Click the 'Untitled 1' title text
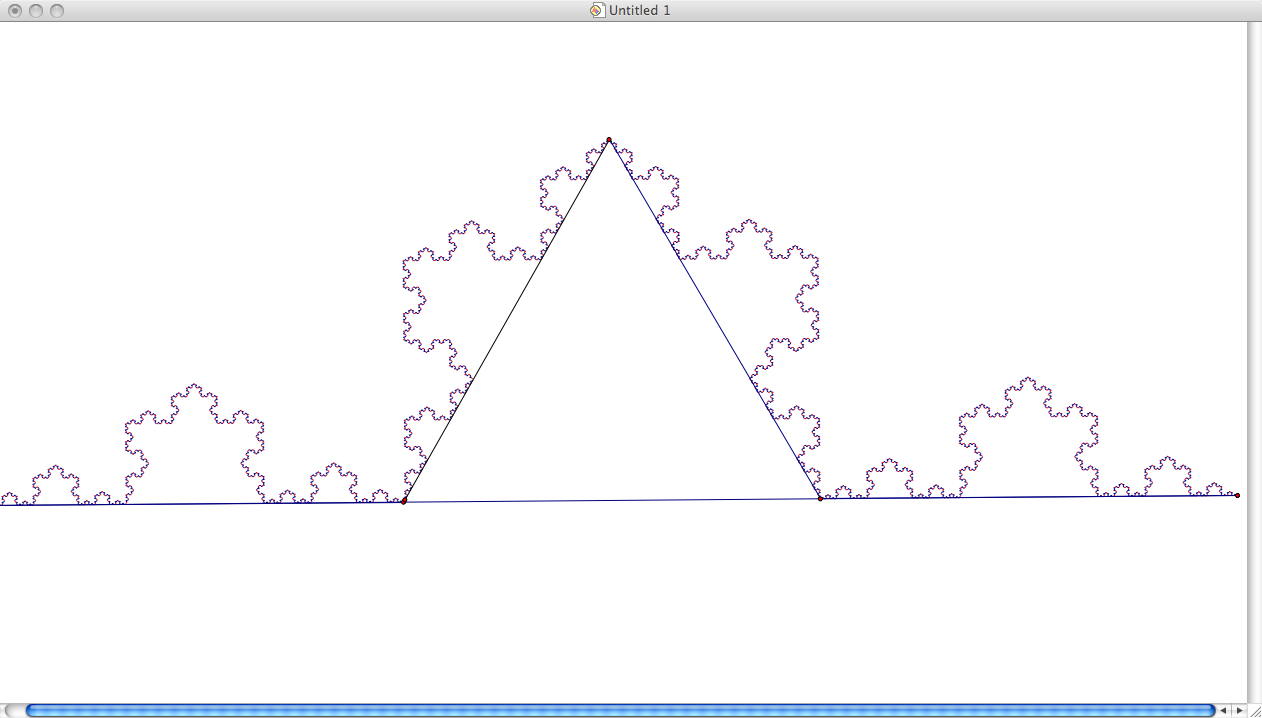This screenshot has width=1262, height=718. point(638,10)
